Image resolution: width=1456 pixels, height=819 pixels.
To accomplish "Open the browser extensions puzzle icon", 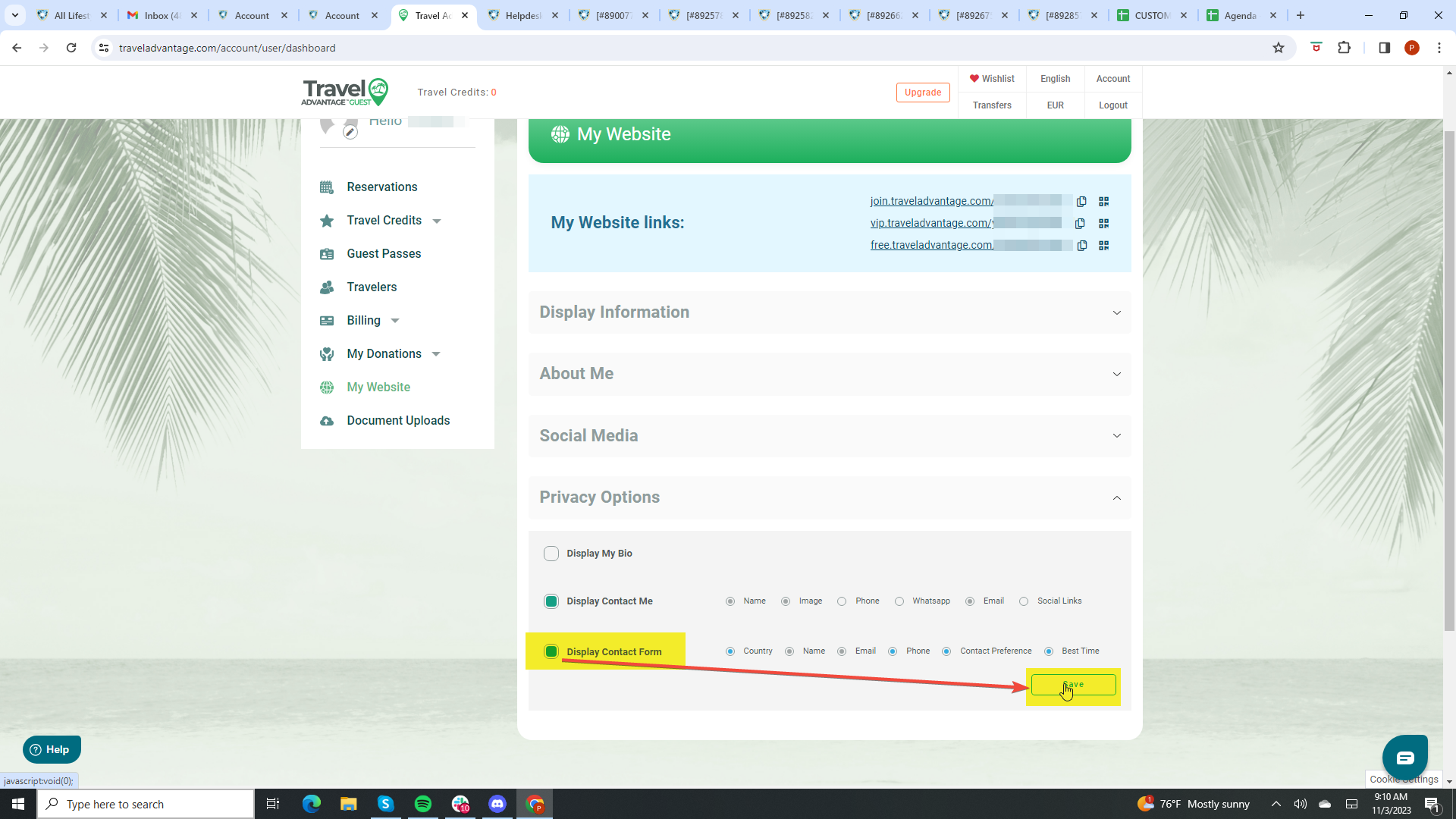I will (x=1344, y=48).
